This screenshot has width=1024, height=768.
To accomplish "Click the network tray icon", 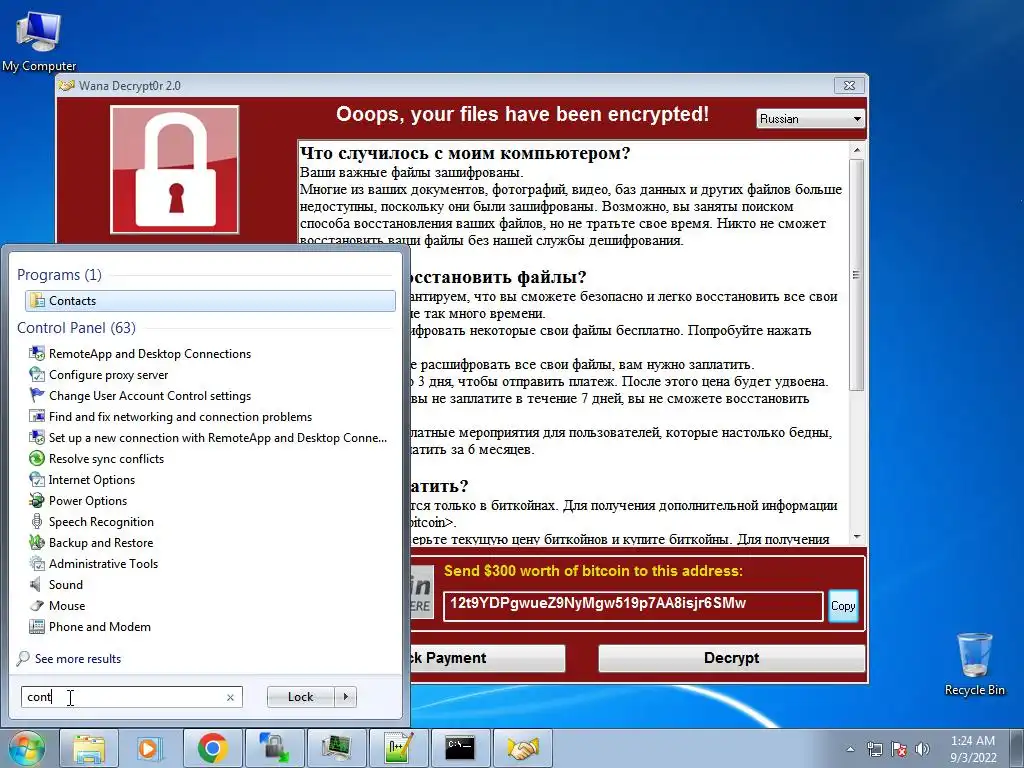I will pos(874,749).
